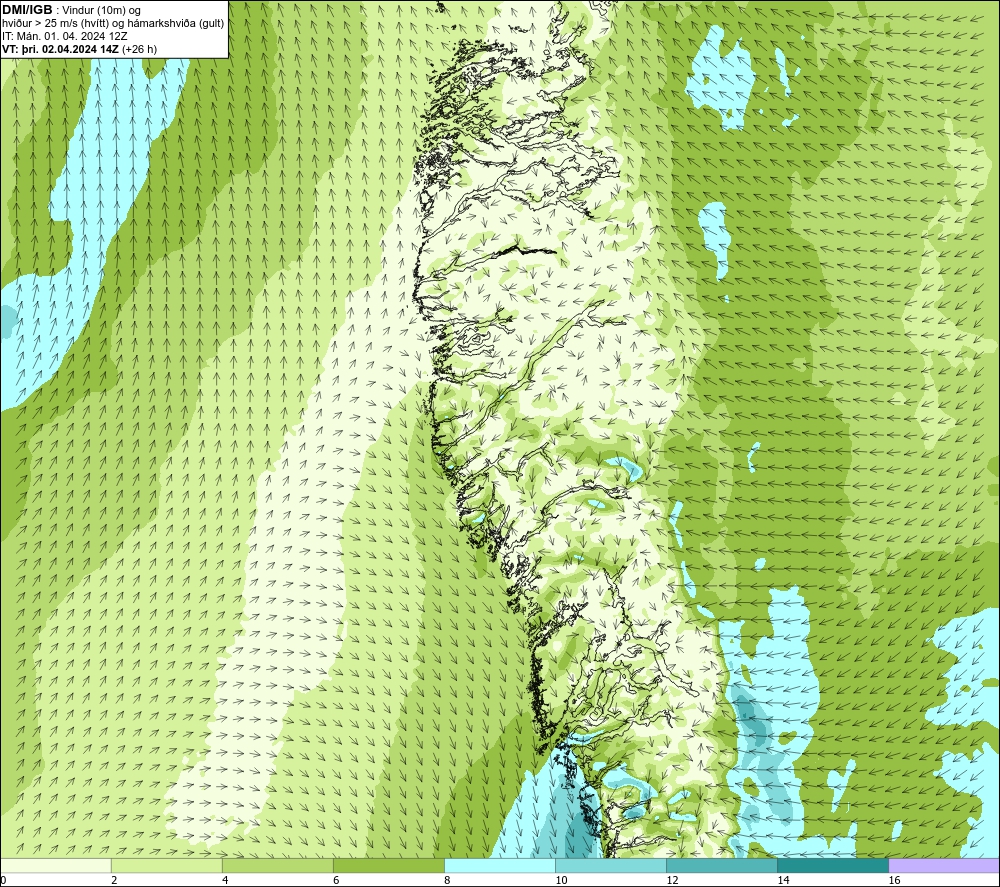Click the 2–4 m/s light green swatch
The width and height of the screenshot is (1000, 887).
(166, 865)
